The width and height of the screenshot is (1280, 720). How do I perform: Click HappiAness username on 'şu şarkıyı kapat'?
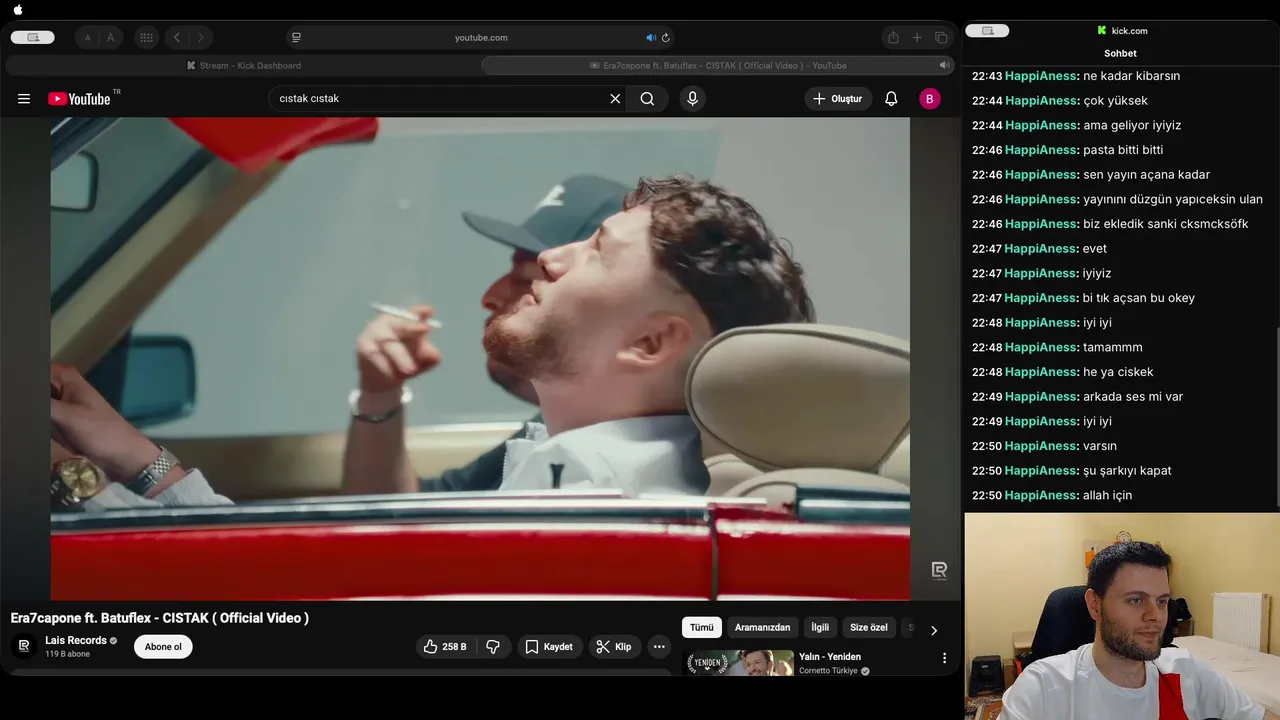[x=1042, y=471]
